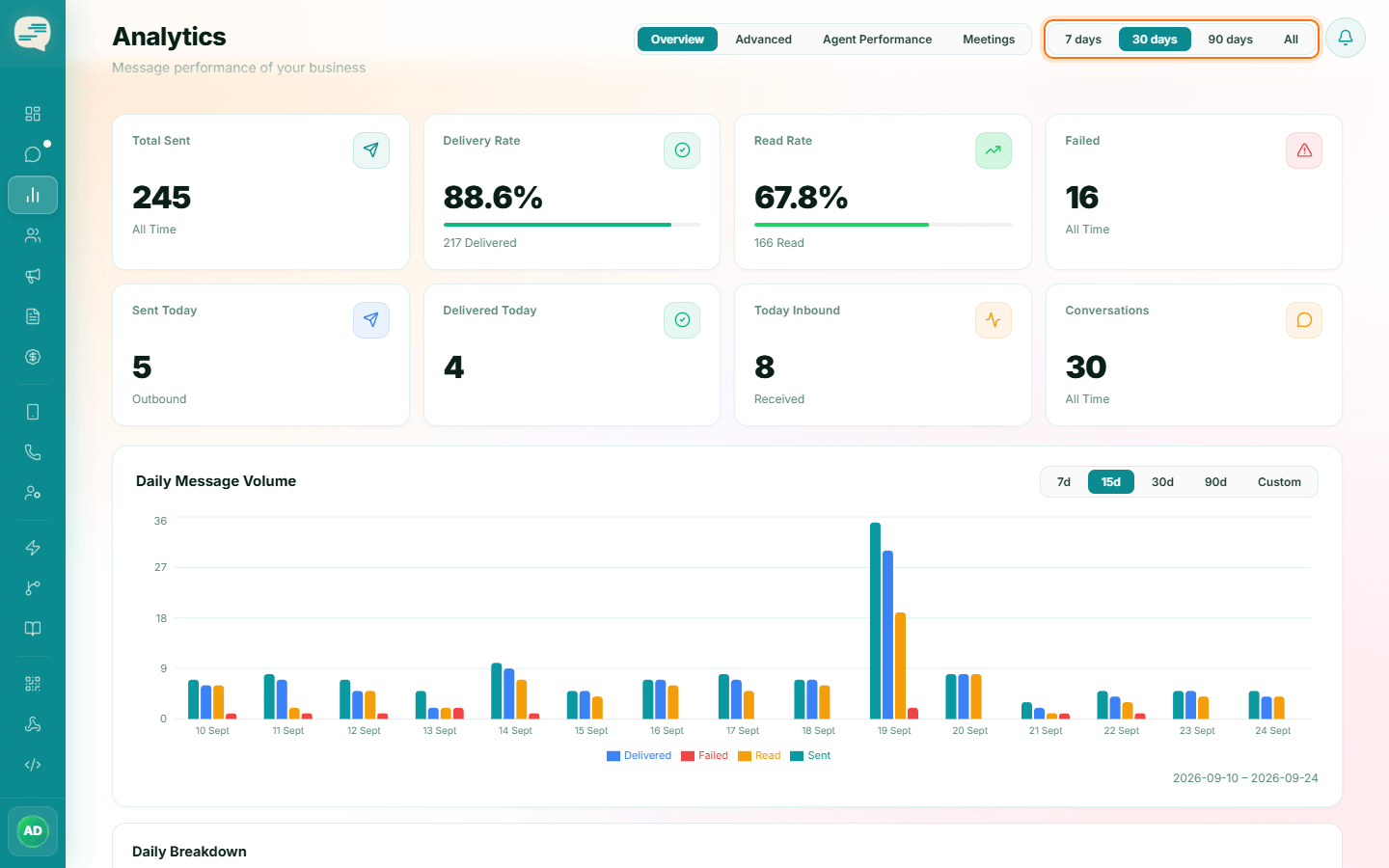Switch chart period to 90d

pos(1215,482)
